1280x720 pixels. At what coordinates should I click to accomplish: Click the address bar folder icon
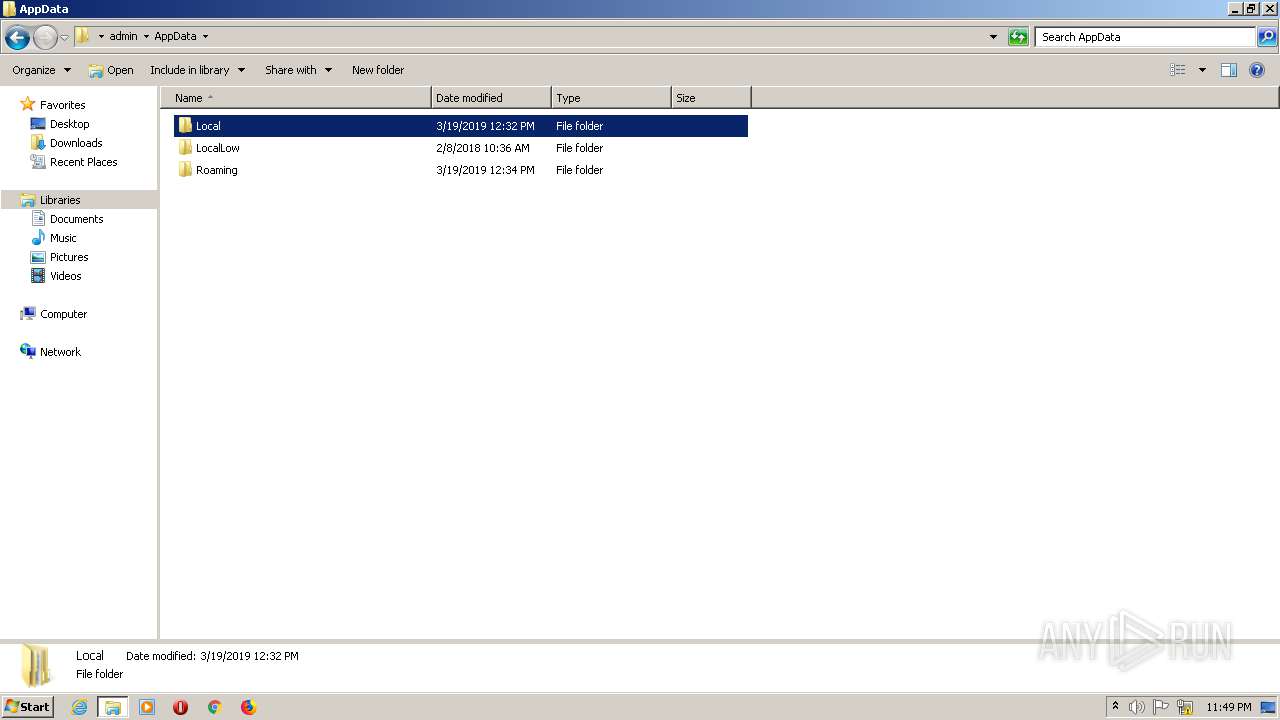click(83, 36)
